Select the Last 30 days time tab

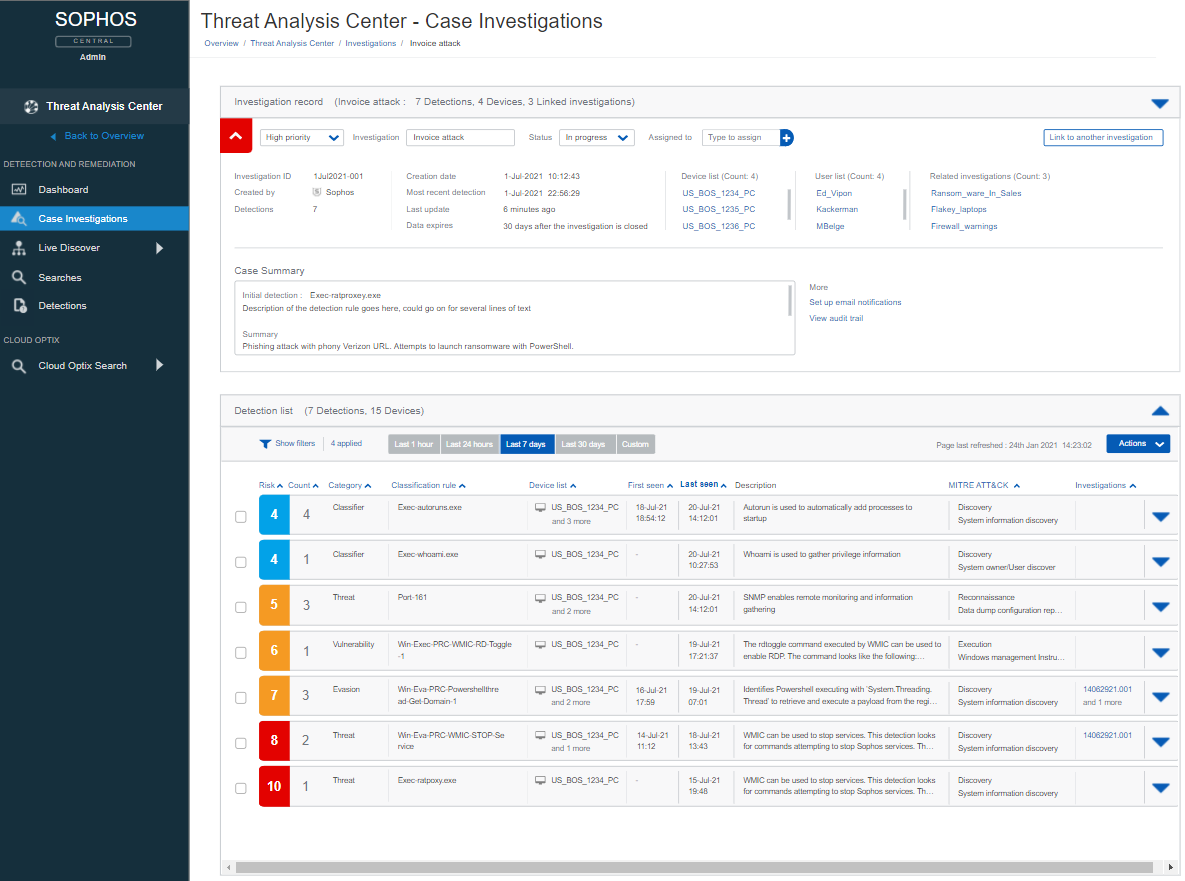[585, 444]
